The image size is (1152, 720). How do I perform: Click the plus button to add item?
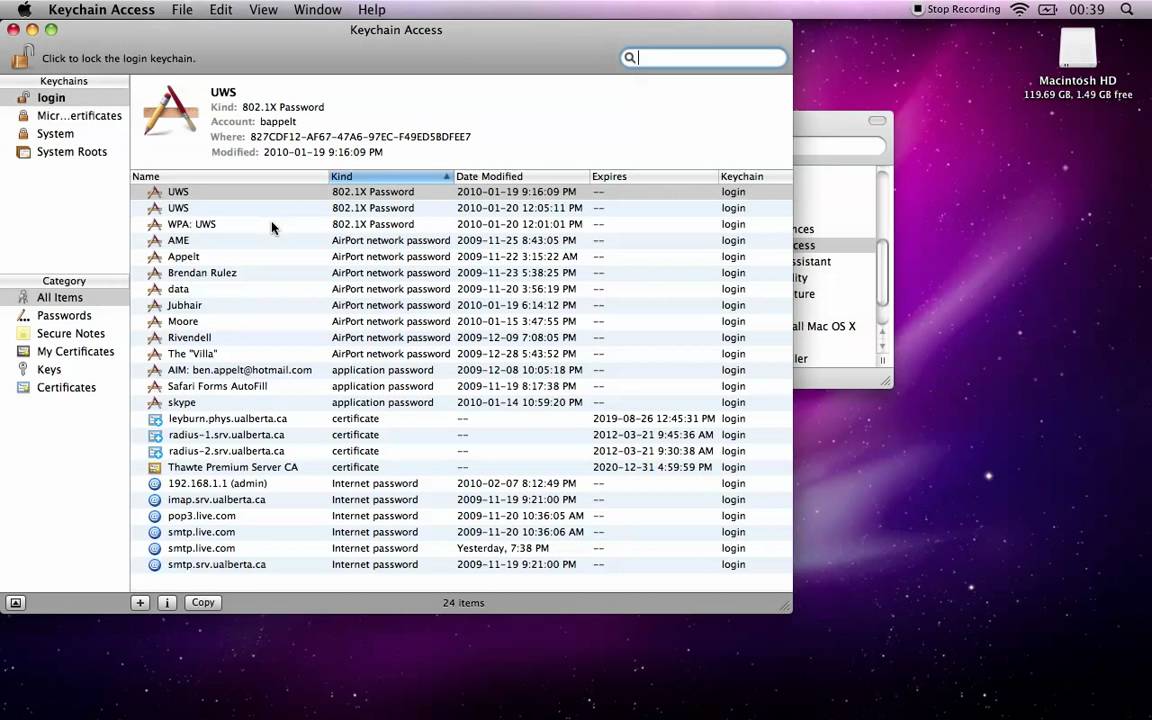[140, 602]
